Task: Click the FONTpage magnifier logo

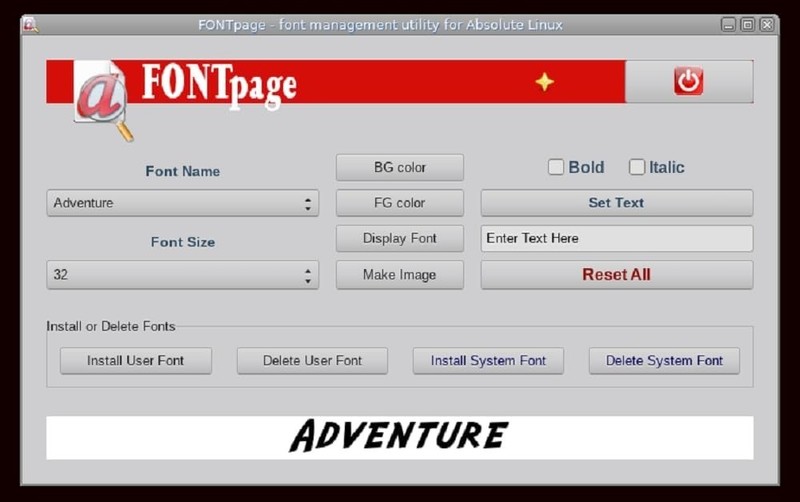Action: (x=102, y=99)
